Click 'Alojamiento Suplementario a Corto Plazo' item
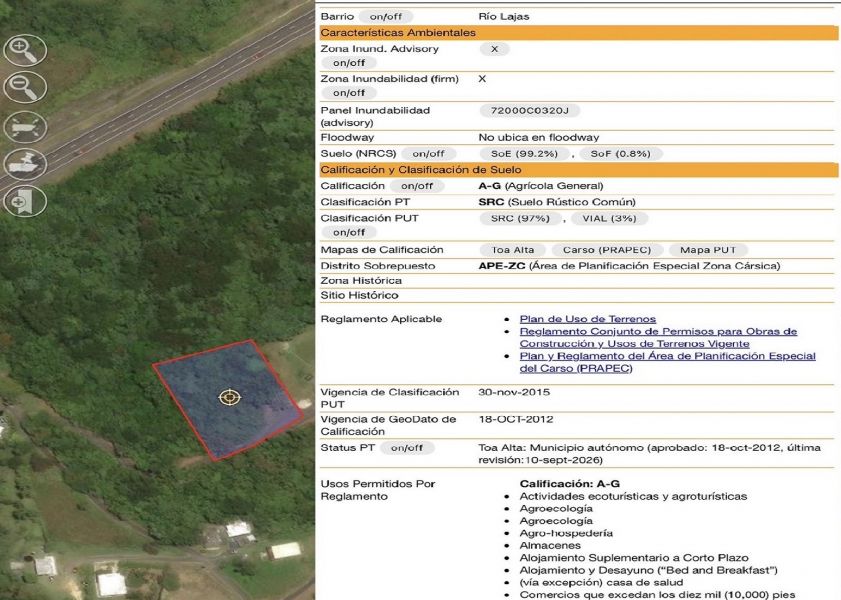This screenshot has width=841, height=600. pyautogui.click(x=633, y=558)
